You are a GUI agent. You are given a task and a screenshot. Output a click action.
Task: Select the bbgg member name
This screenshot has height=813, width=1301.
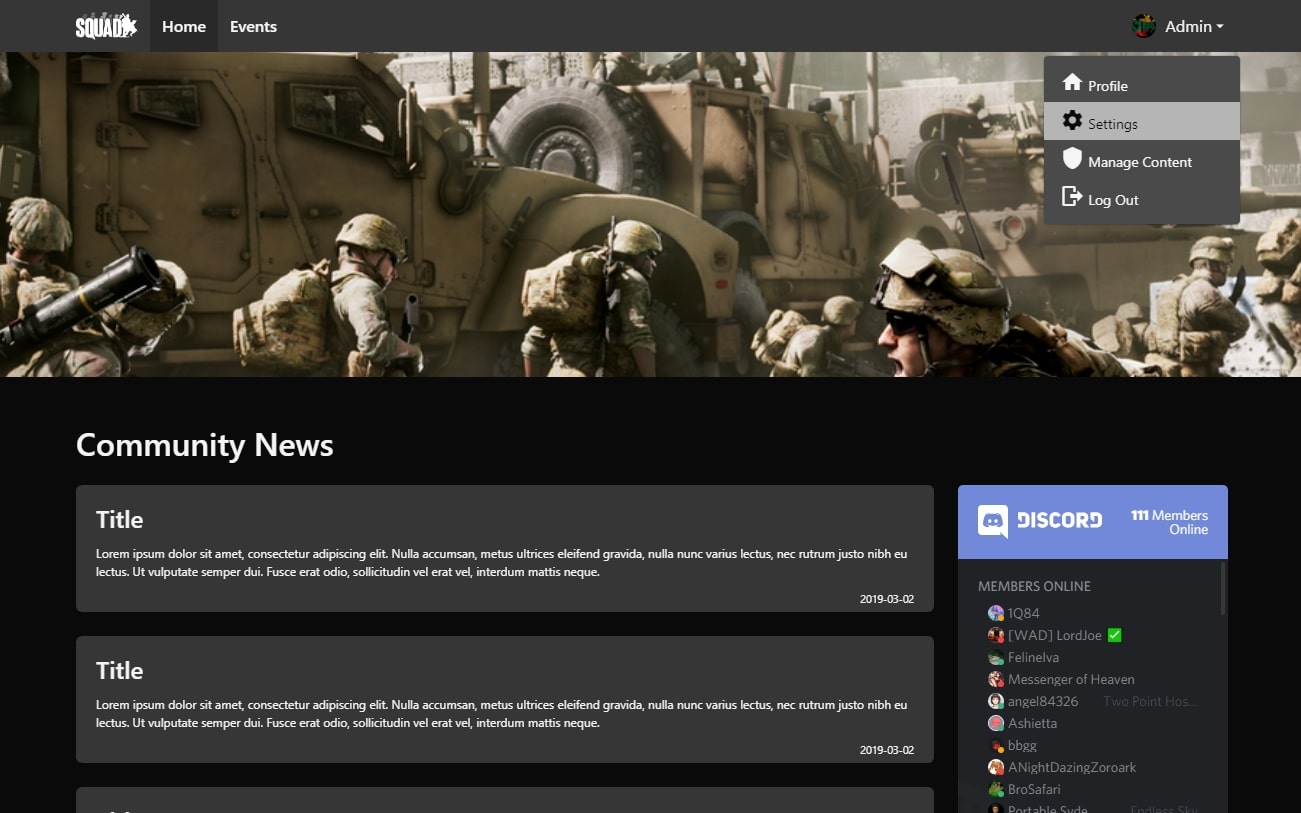(1022, 745)
